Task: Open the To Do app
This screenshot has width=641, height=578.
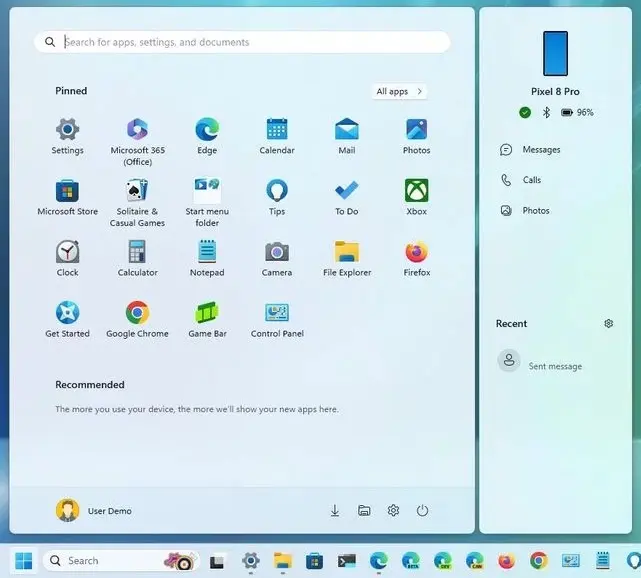Action: [346, 191]
